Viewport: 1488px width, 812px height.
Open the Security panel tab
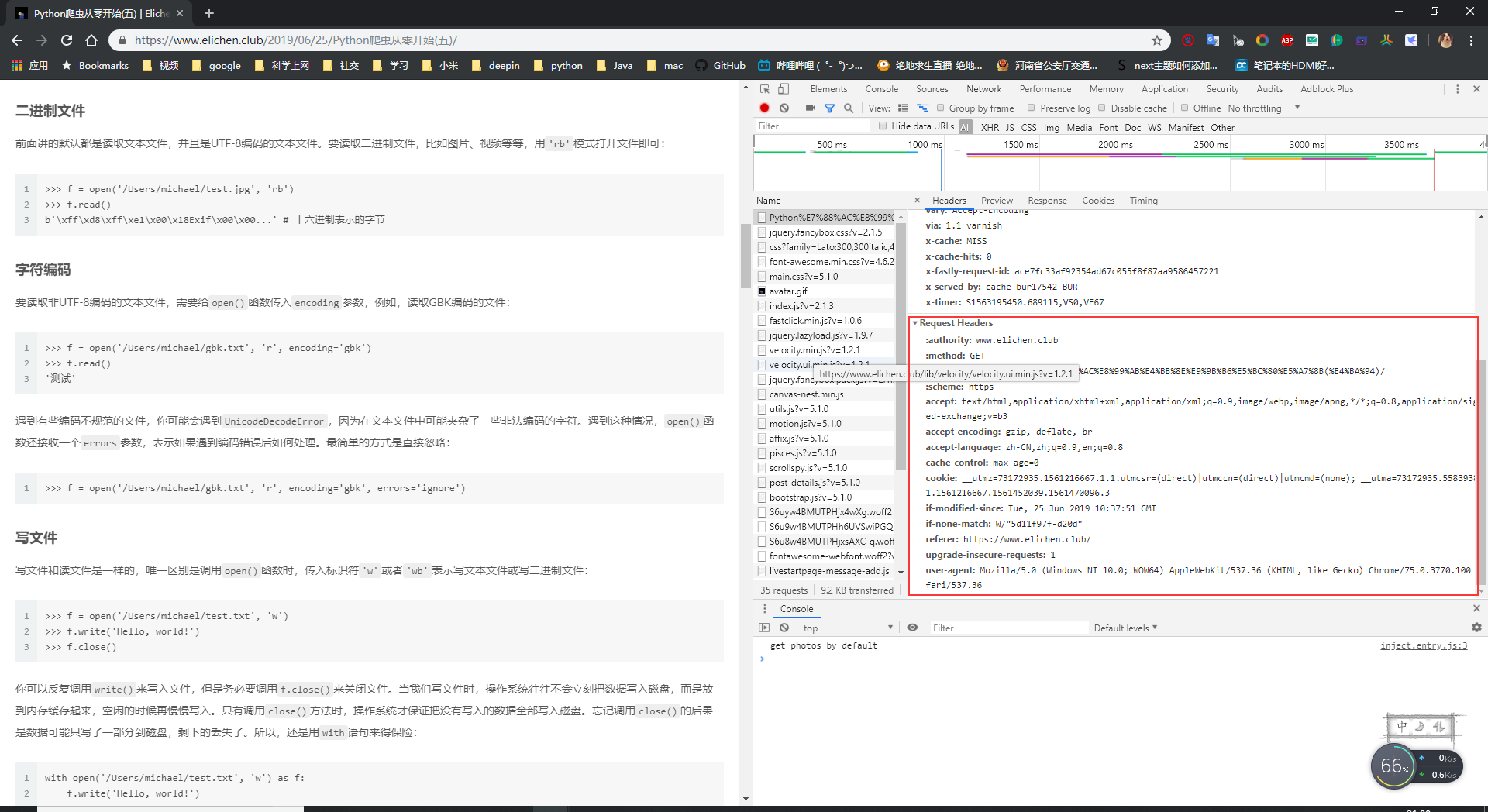click(1222, 89)
